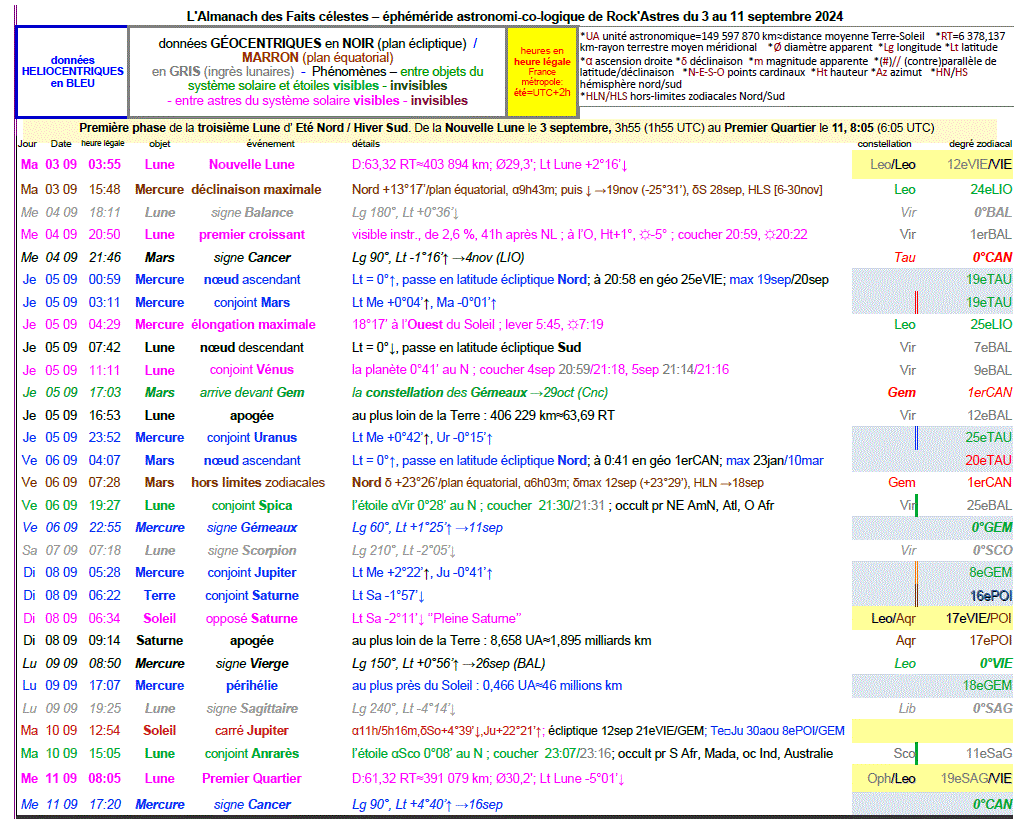The height and width of the screenshot is (819, 1027).
Task: Click the "signe Scorpion" event cell
Action: click(252, 550)
